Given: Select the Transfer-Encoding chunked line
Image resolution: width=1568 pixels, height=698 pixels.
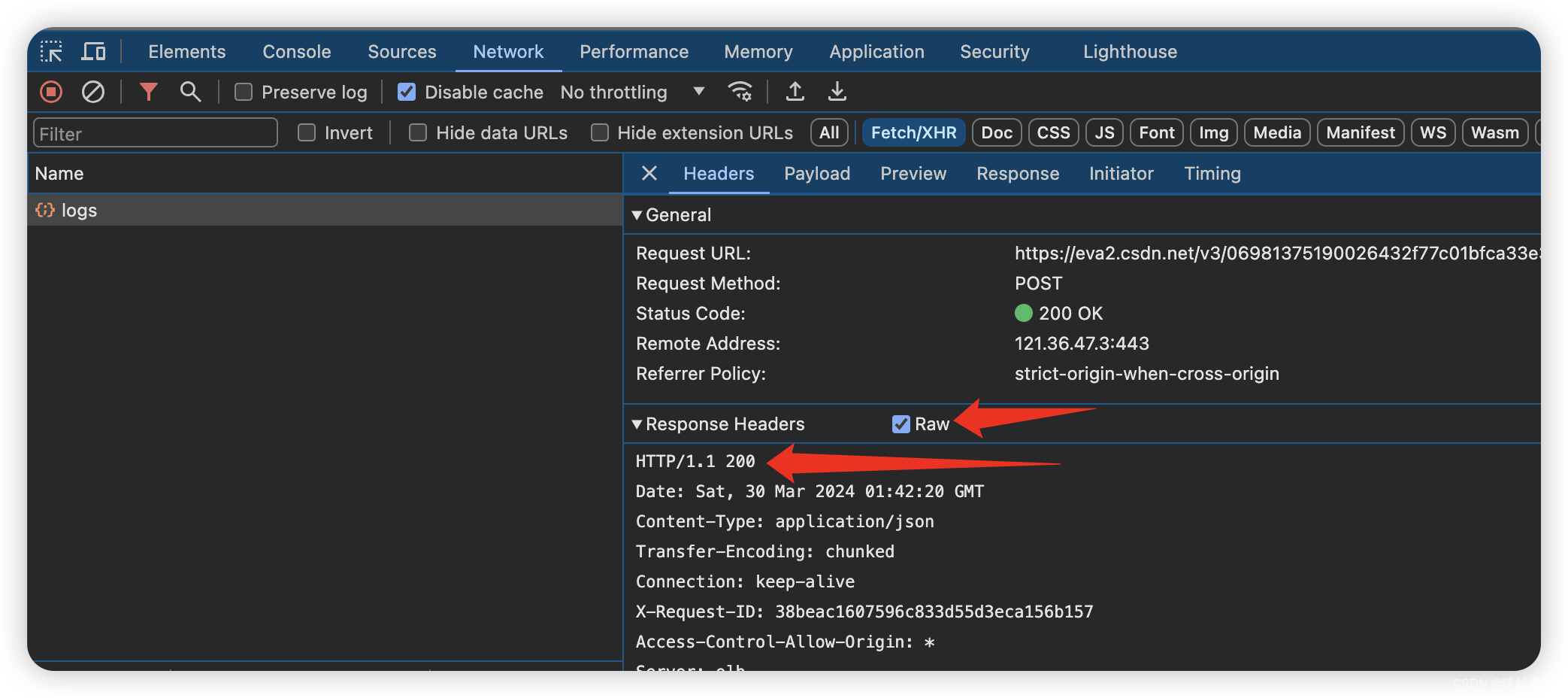Looking at the screenshot, I should [765, 551].
